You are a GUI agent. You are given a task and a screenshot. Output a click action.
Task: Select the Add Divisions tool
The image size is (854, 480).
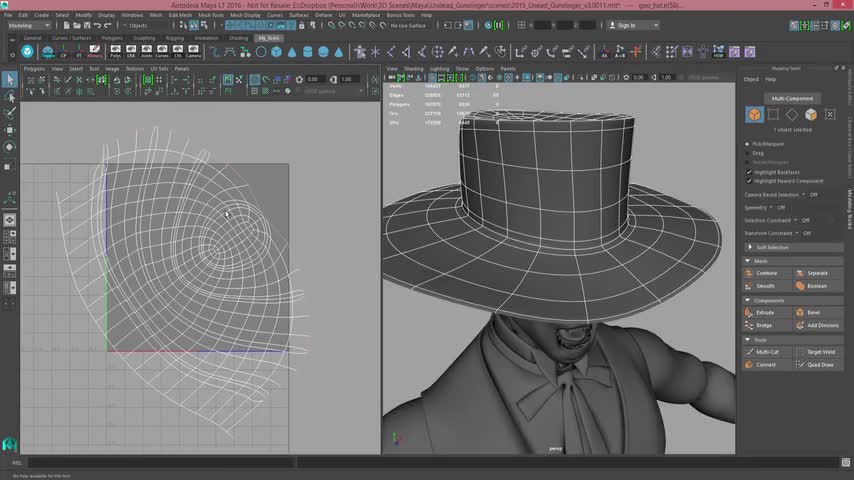[x=822, y=325]
